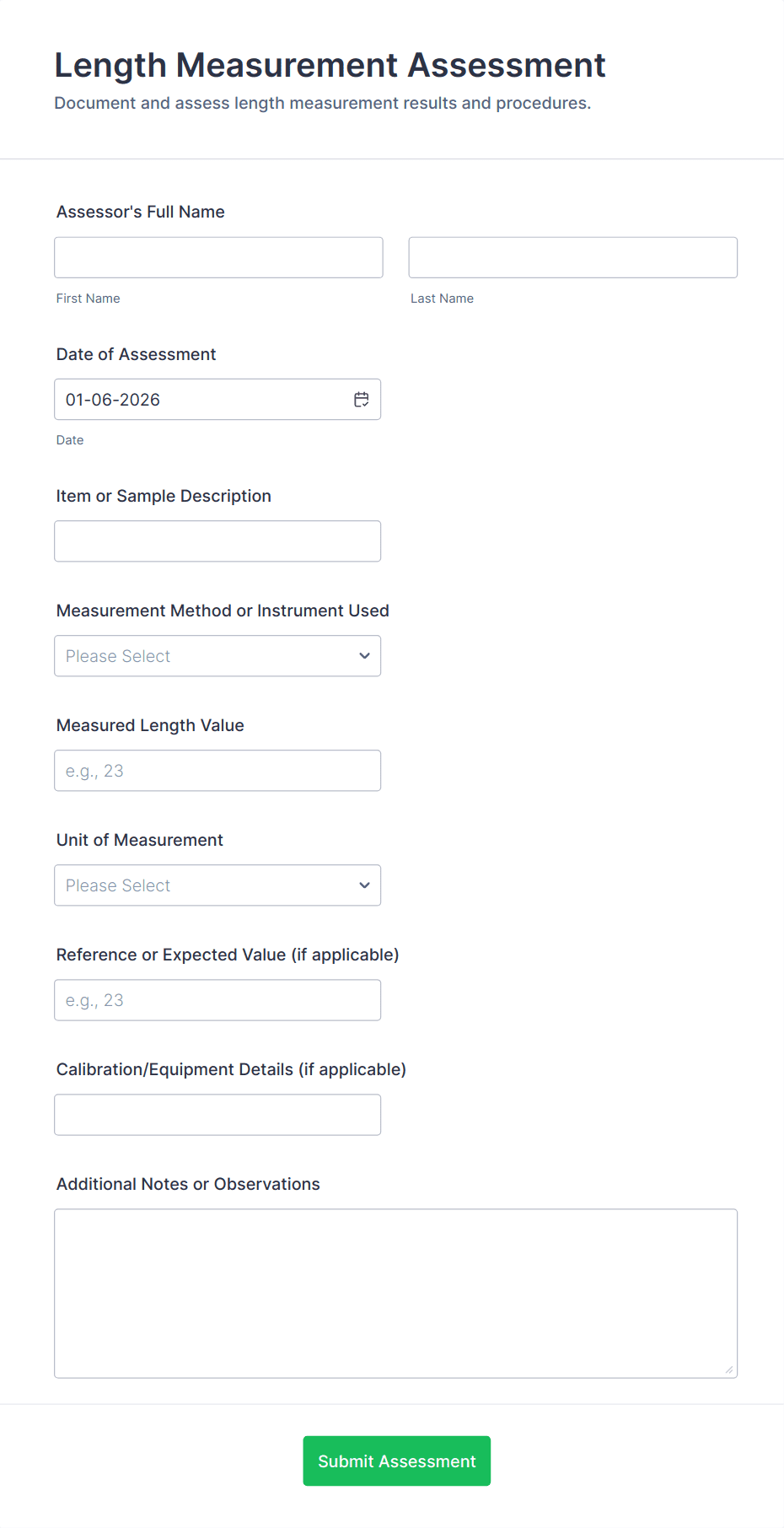Click the First Name input field
This screenshot has height=1528, width=784.
tap(218, 258)
